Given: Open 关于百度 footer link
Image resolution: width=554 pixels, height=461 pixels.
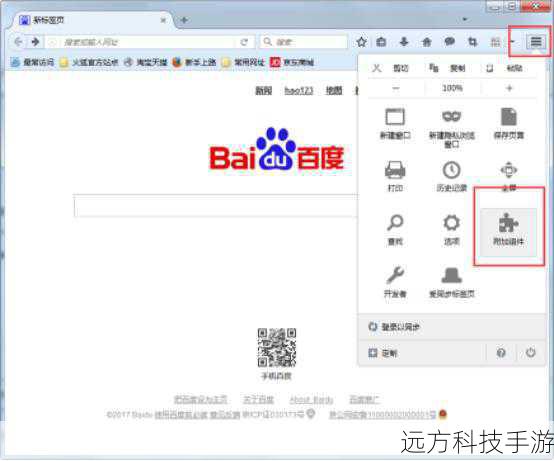Looking at the screenshot, I should pos(258,399).
